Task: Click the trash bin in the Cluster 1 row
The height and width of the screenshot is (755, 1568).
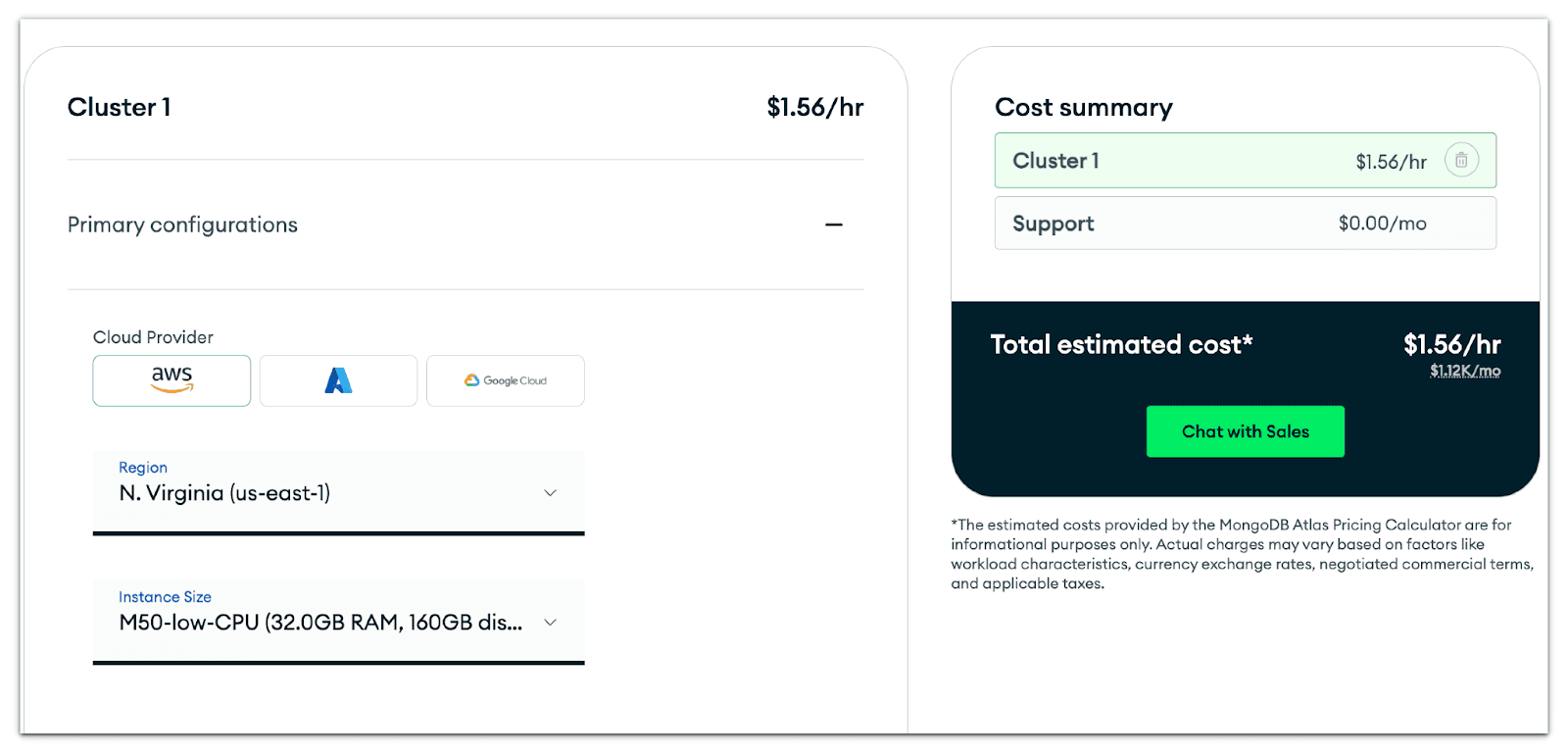Action: 1461,160
